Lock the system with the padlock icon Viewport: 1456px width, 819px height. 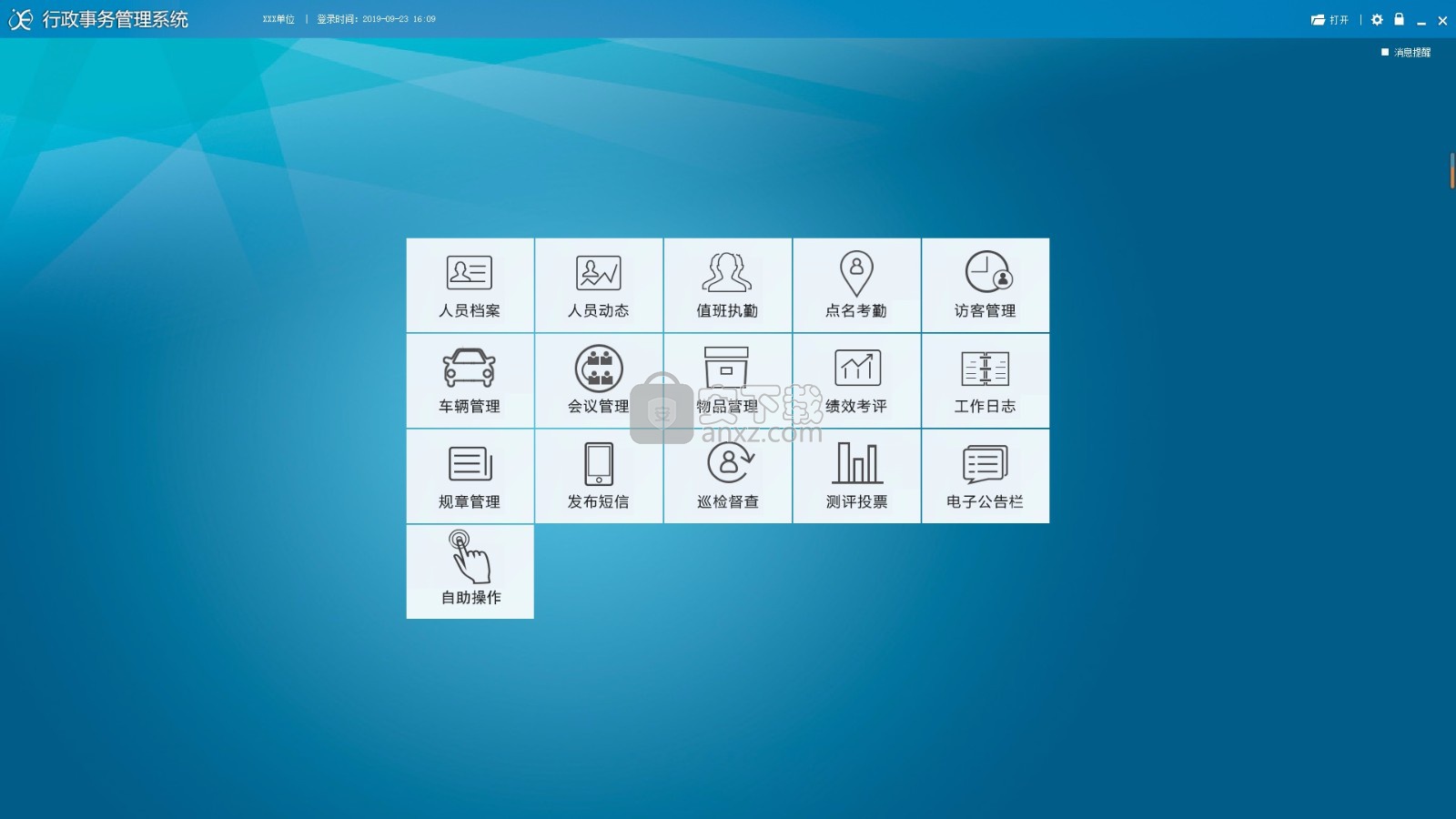click(x=1400, y=19)
